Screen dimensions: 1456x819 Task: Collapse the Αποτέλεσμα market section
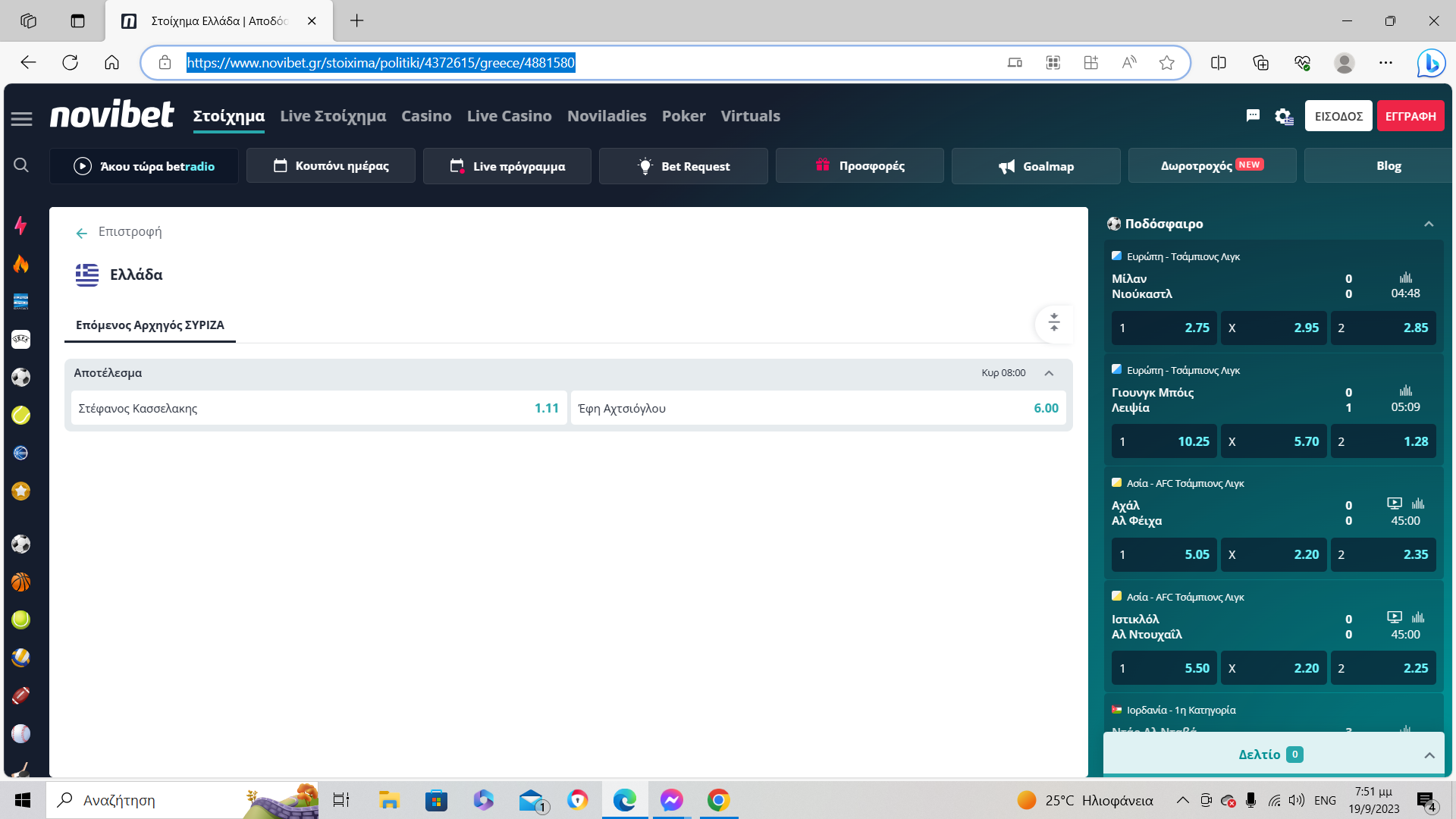click(x=1049, y=373)
